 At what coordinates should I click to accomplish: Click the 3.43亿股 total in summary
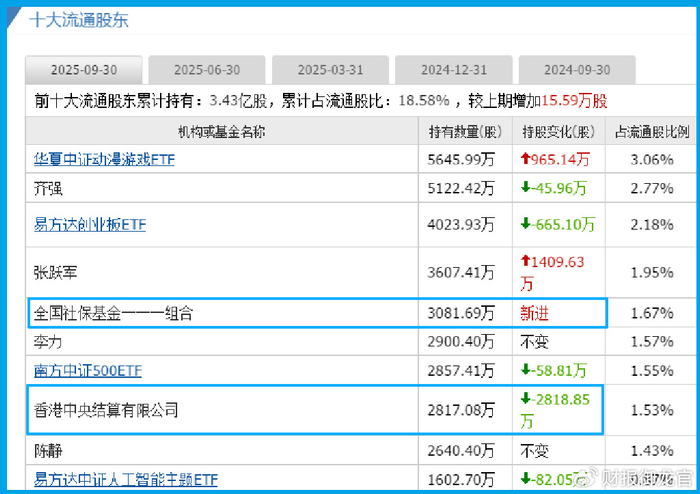(x=238, y=101)
